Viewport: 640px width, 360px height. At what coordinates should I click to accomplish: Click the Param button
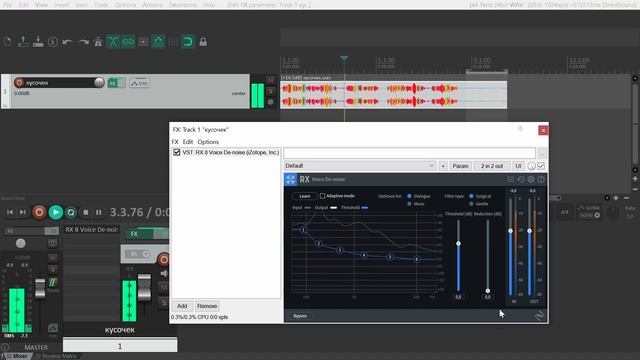(460, 166)
